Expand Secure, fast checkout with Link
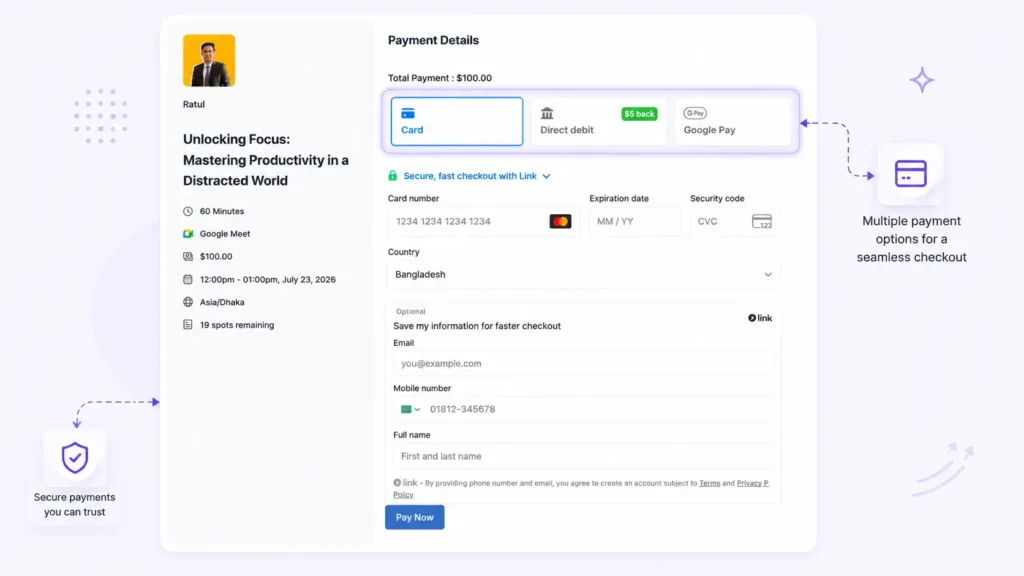This screenshot has height=576, width=1024. pos(477,176)
